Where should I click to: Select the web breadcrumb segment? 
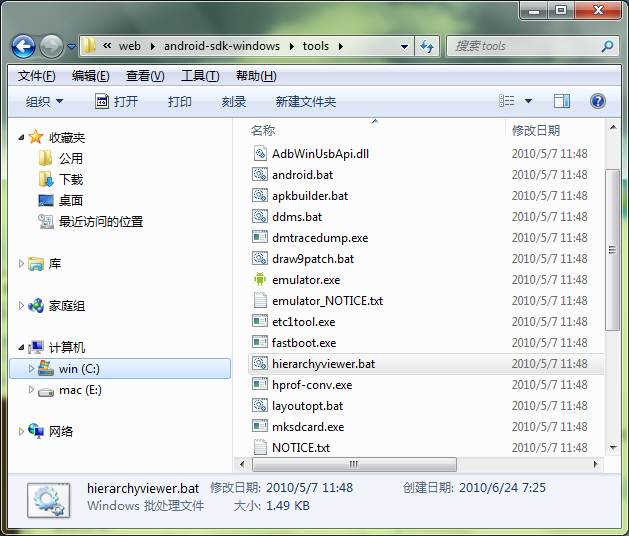(130, 46)
